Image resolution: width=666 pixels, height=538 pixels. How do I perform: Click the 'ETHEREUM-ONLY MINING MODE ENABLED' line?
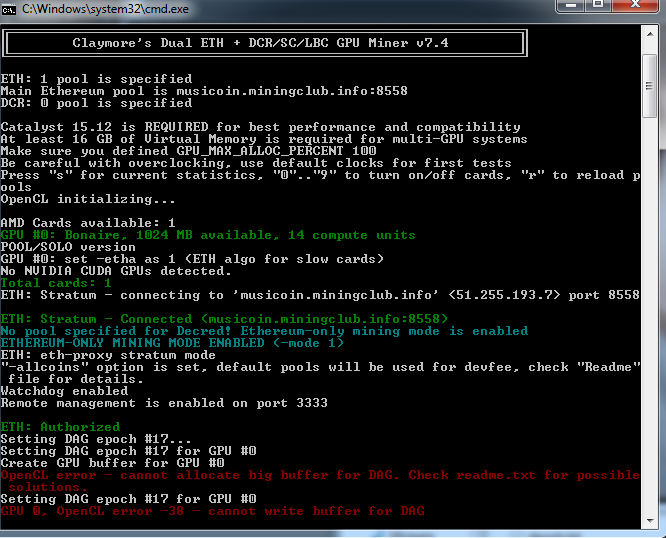[172, 343]
